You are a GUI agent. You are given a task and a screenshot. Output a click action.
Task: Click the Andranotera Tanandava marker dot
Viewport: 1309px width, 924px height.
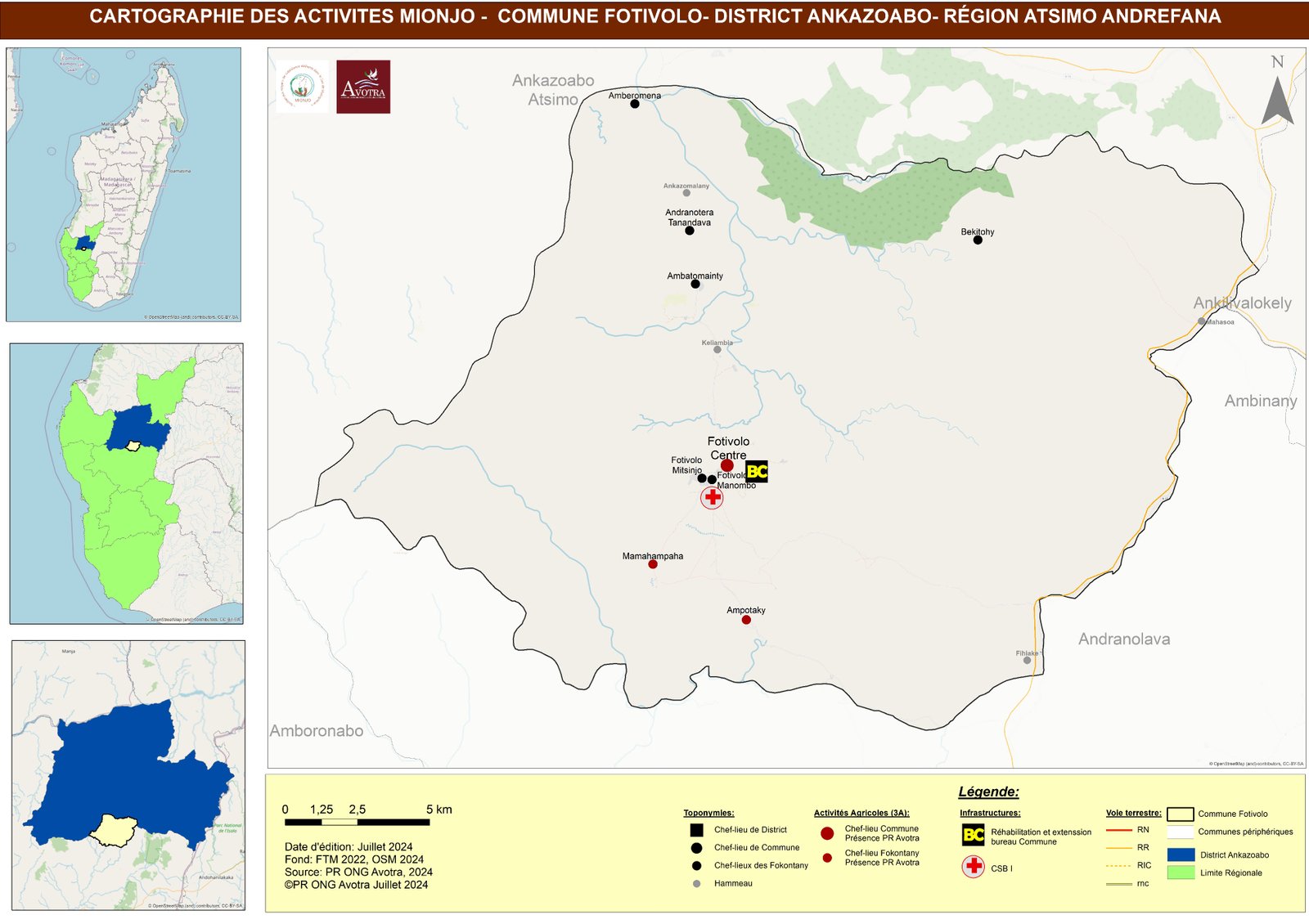click(x=690, y=231)
